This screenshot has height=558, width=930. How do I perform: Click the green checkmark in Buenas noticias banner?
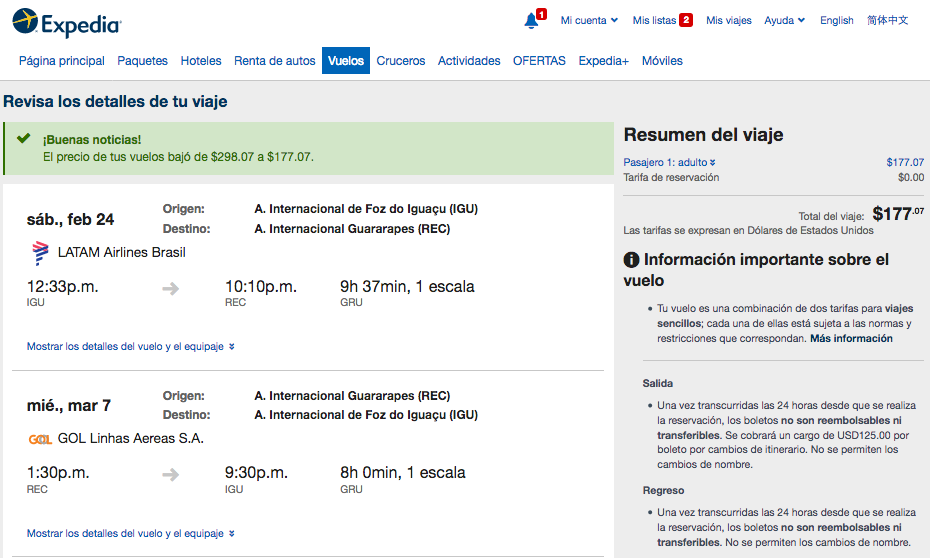23,138
